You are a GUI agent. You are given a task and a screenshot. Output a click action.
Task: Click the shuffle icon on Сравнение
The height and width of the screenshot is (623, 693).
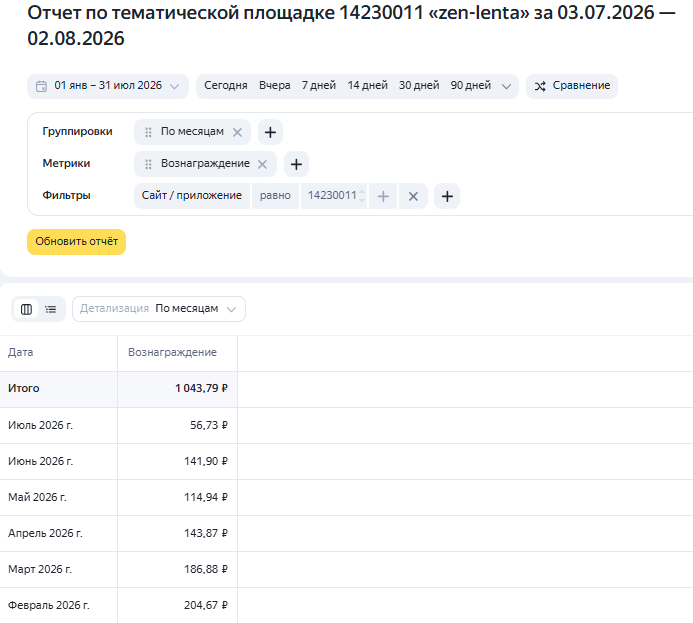pyautogui.click(x=540, y=86)
